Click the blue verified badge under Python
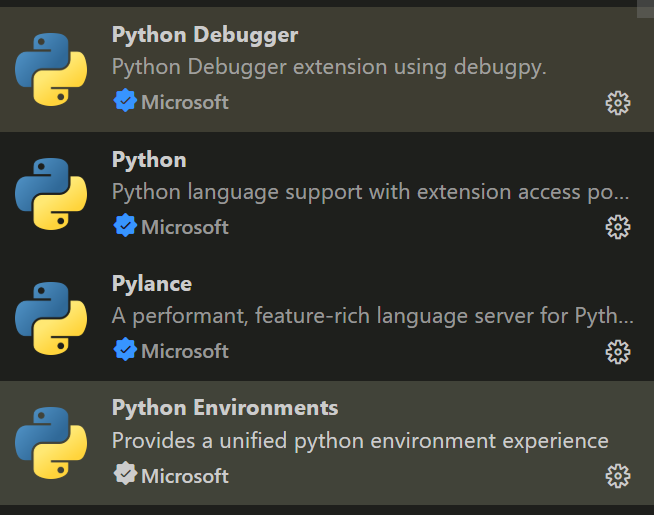This screenshot has width=654, height=515. pyautogui.click(x=124, y=226)
